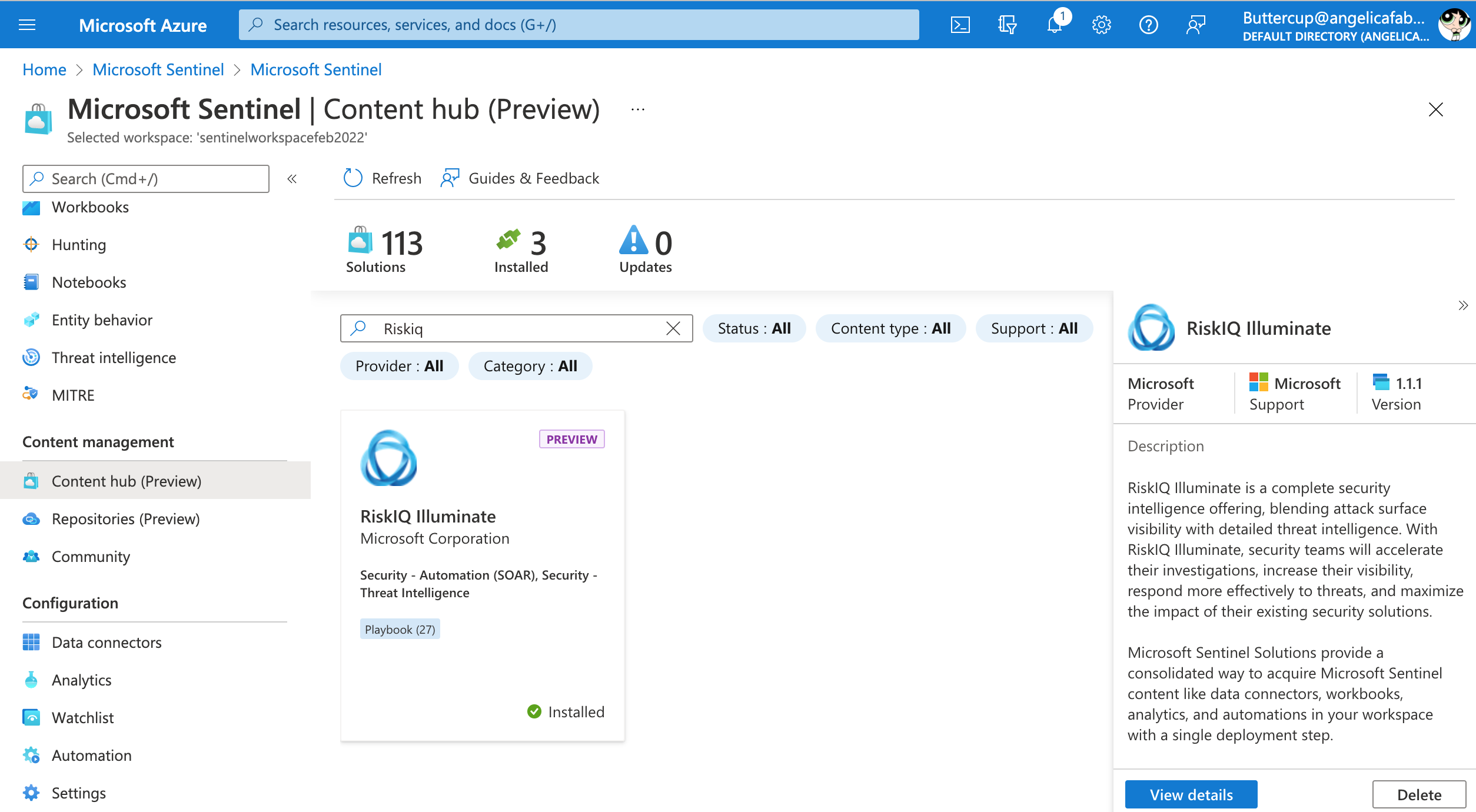Open the Automation page
This screenshot has width=1476, height=812.
coord(91,755)
